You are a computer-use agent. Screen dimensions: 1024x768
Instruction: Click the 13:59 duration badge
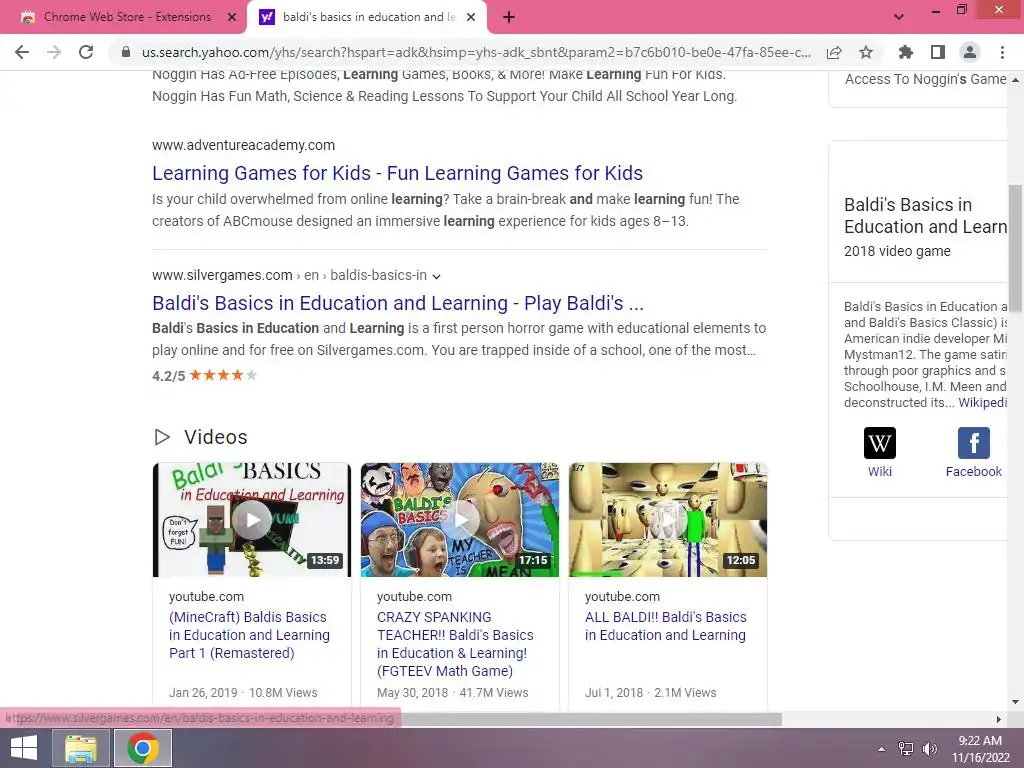pyautogui.click(x=325, y=560)
